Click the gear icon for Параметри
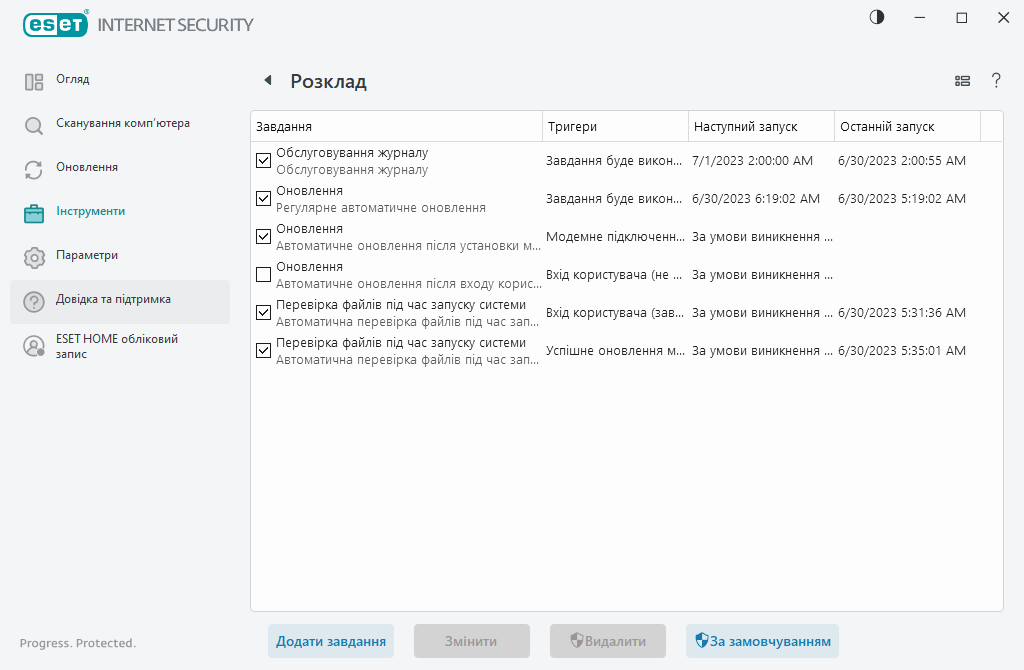Viewport: 1024px width, 670px height. 34,258
